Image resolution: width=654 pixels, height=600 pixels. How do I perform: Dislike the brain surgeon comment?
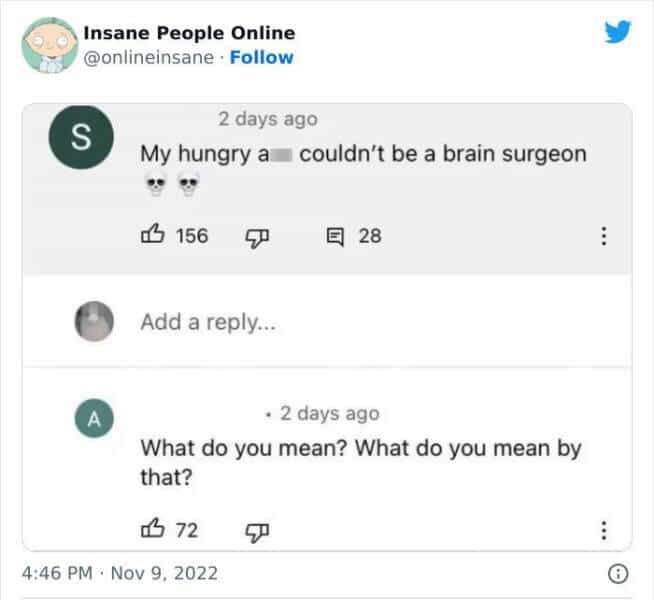tap(254, 236)
